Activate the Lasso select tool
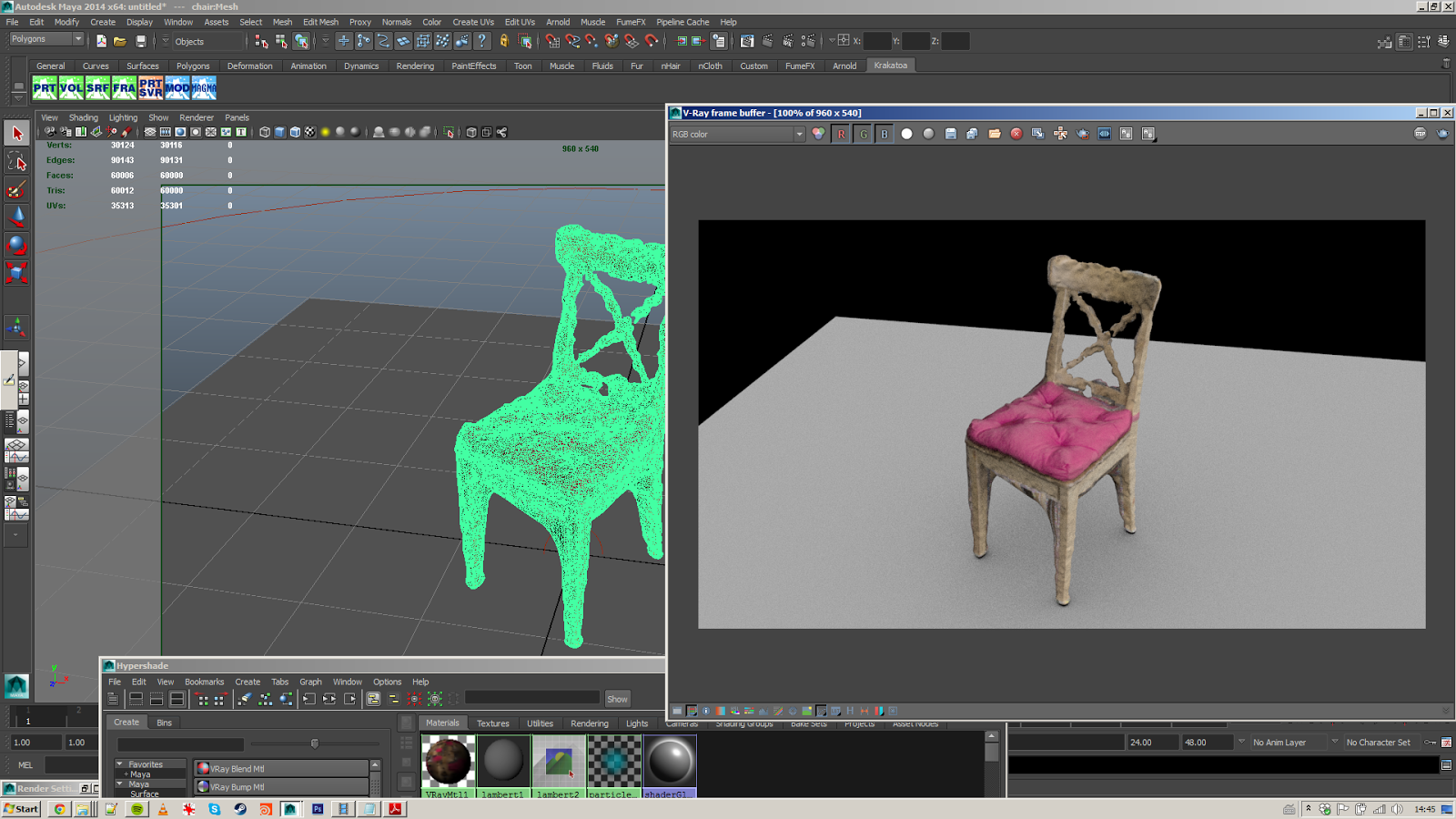Screen dimensions: 1456x819 [16, 161]
